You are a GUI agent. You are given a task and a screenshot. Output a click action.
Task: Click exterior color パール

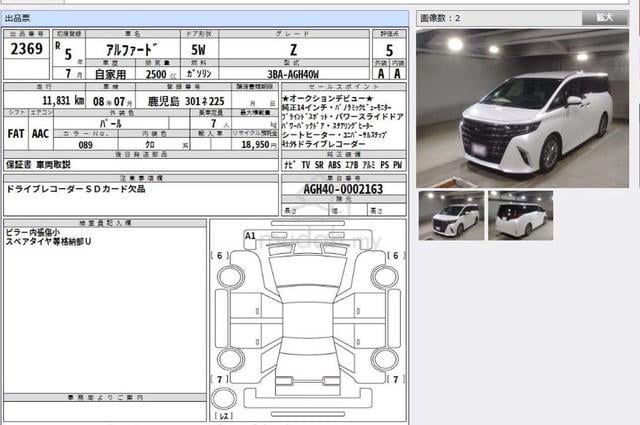pyautogui.click(x=111, y=123)
